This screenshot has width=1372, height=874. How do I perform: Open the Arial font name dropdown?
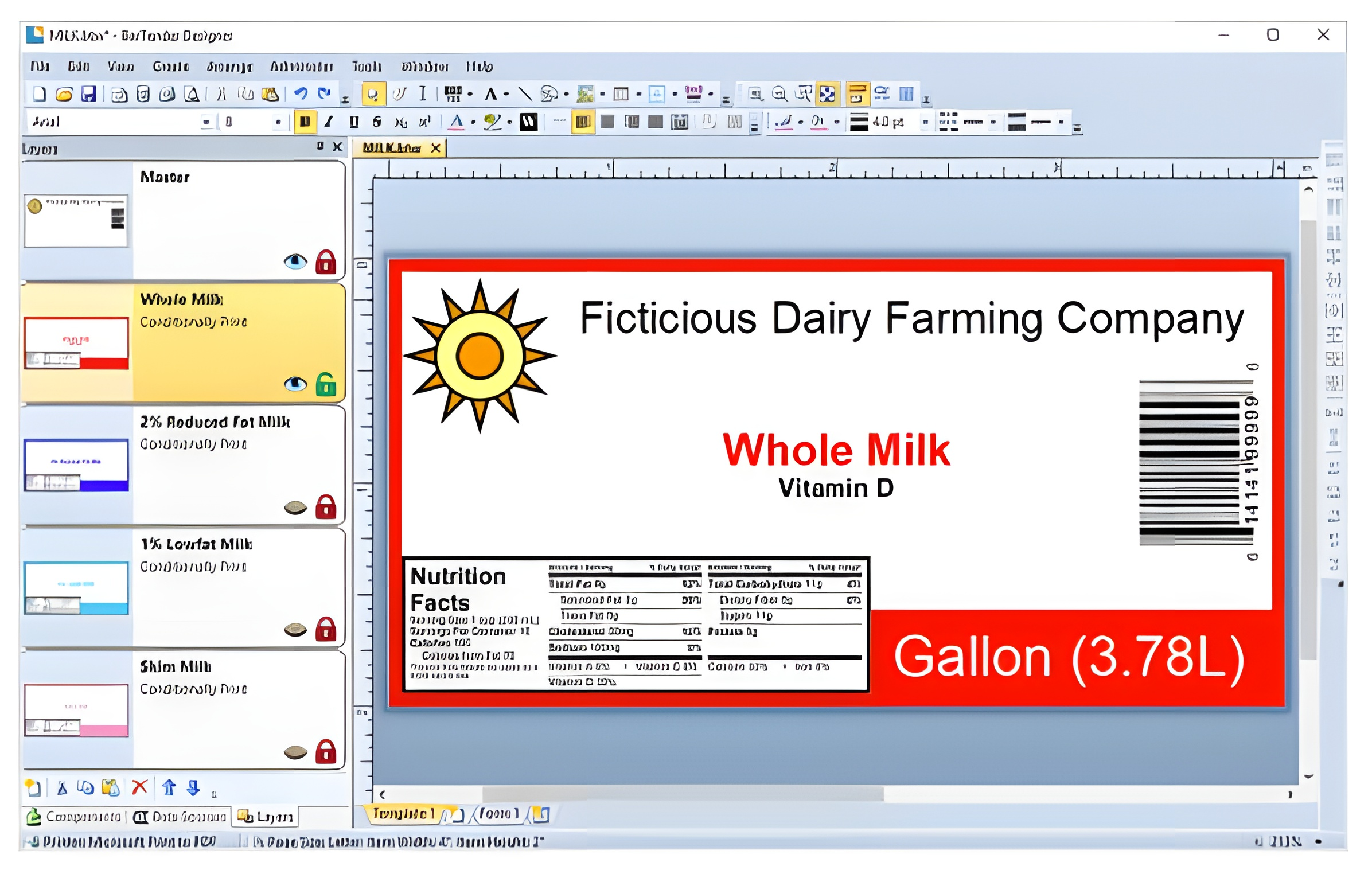(206, 122)
